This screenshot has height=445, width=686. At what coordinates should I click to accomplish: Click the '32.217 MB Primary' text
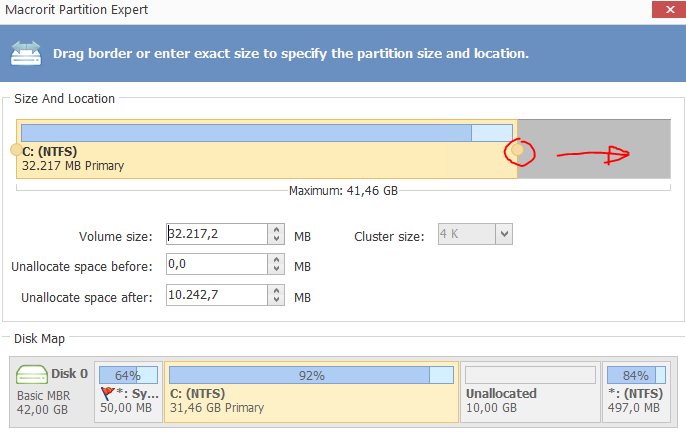(73, 166)
